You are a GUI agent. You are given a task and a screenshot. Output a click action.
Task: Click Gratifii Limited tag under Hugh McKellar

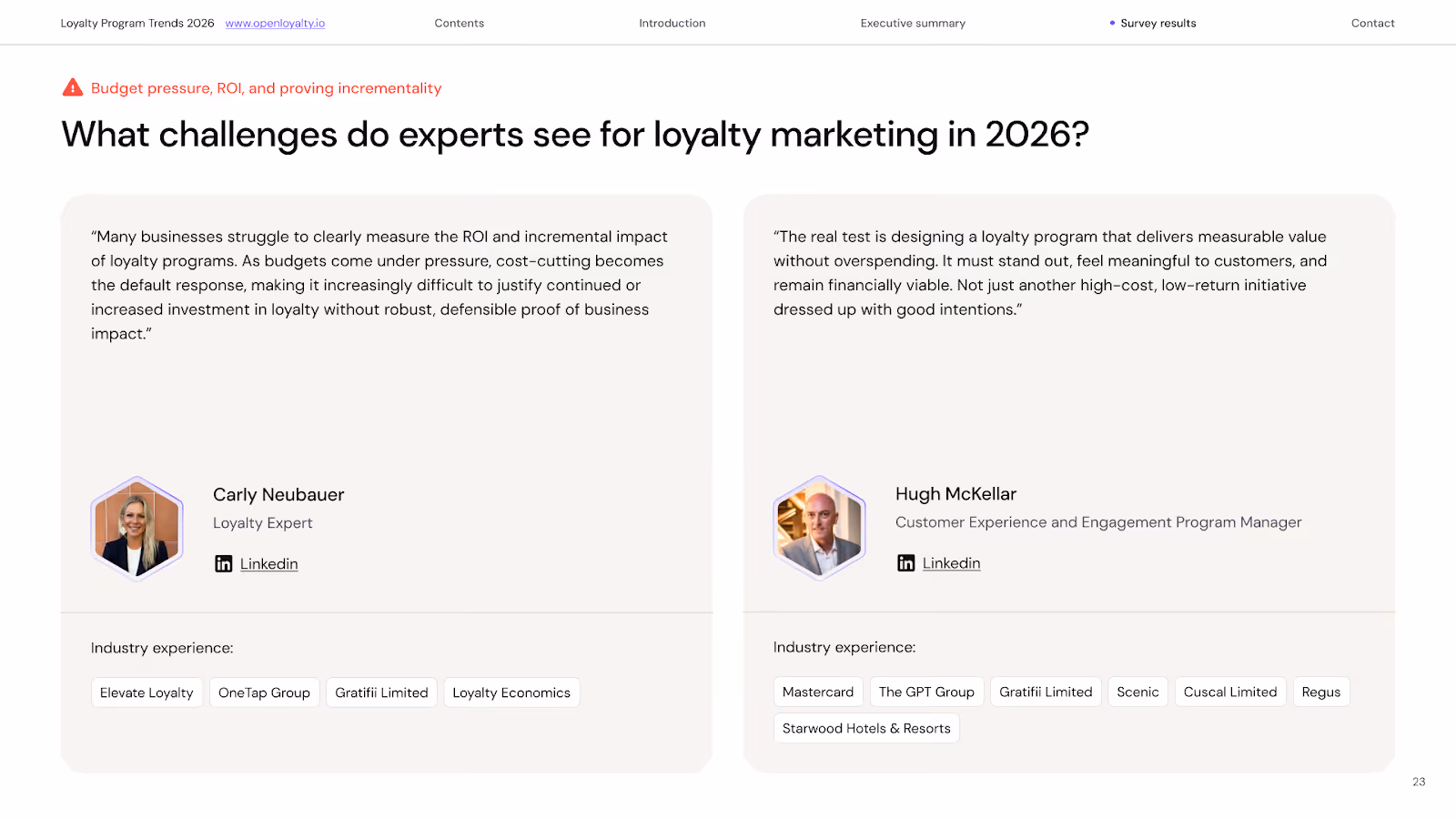pyautogui.click(x=1046, y=692)
